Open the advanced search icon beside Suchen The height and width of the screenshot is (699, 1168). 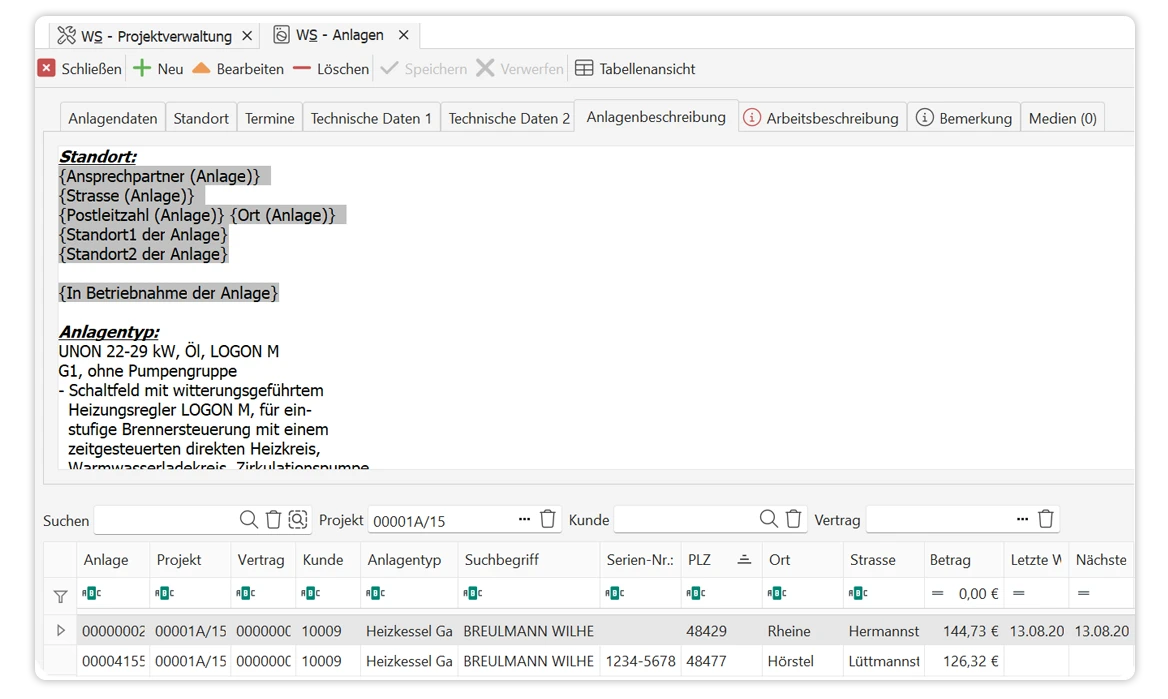point(298,519)
